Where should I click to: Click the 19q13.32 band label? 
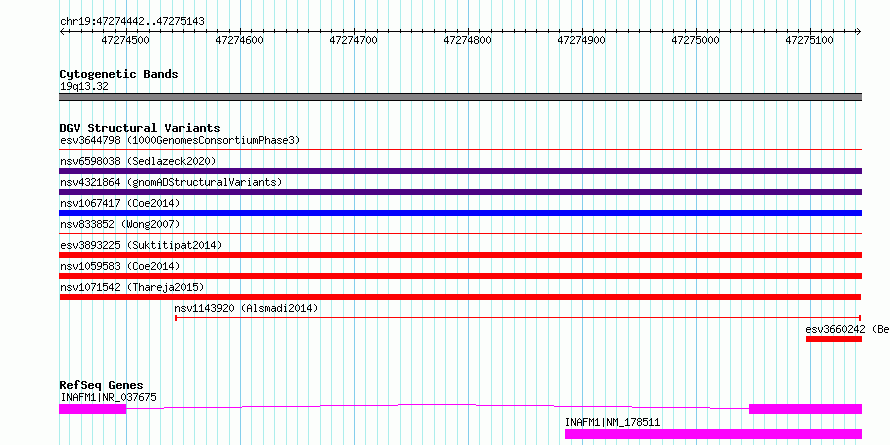84,87
